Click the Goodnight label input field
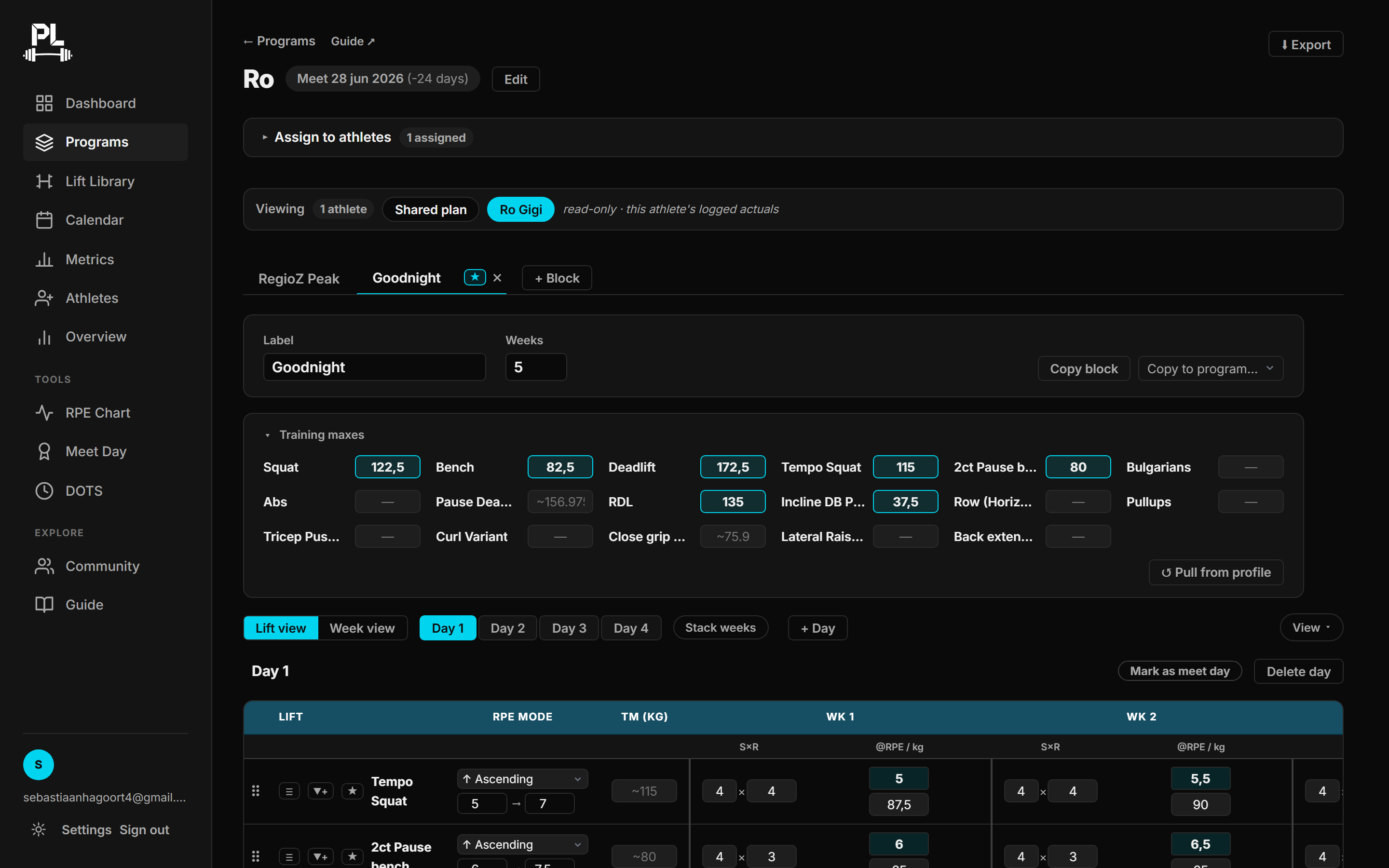Screen dimensions: 1389x868 click(374, 367)
